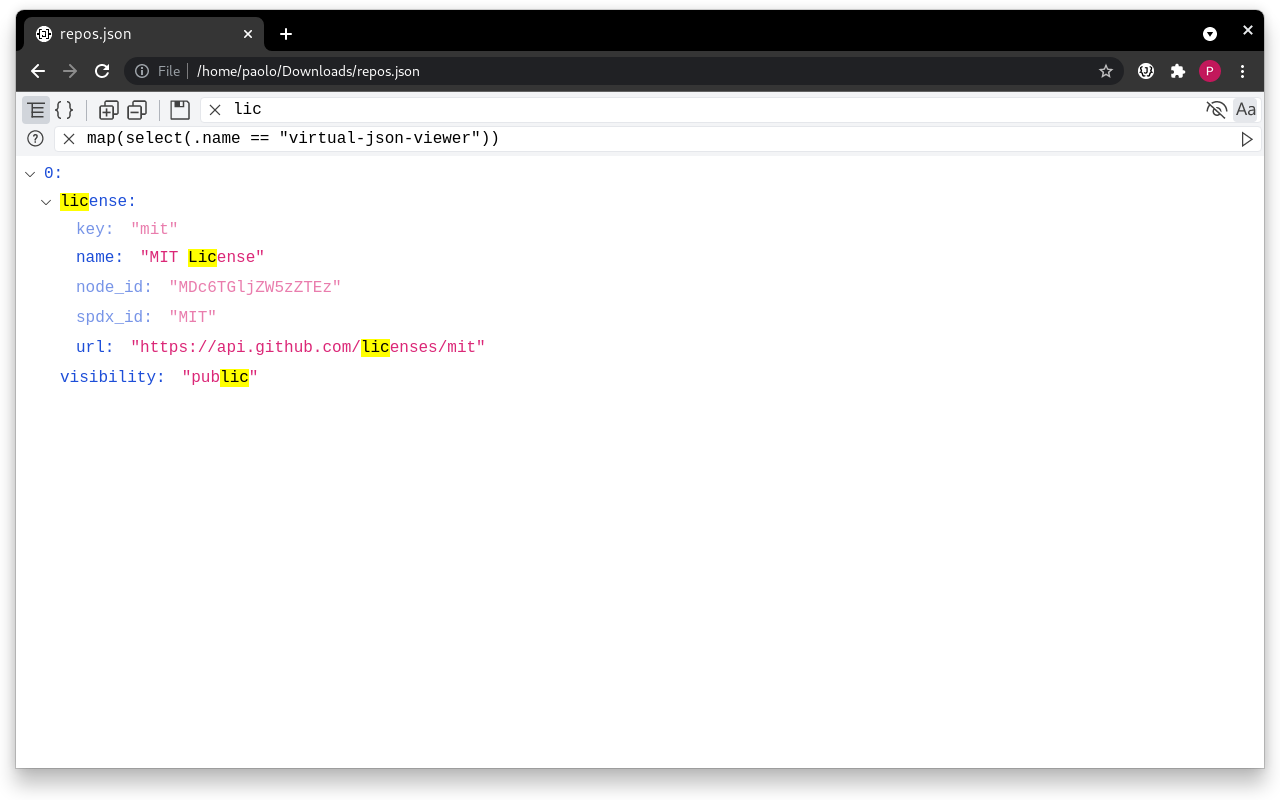The height and width of the screenshot is (800, 1280).
Task: Open the browser extensions puzzle icon
Action: (x=1178, y=71)
